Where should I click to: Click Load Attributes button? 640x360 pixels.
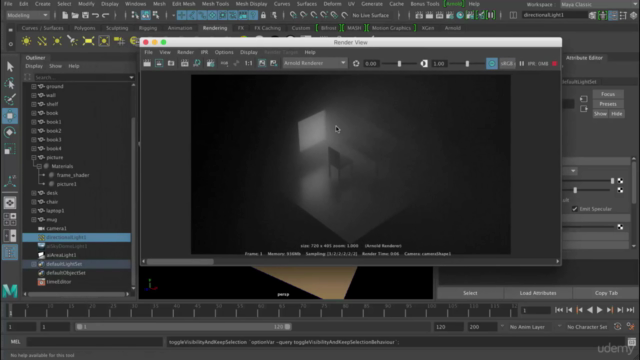click(538, 293)
